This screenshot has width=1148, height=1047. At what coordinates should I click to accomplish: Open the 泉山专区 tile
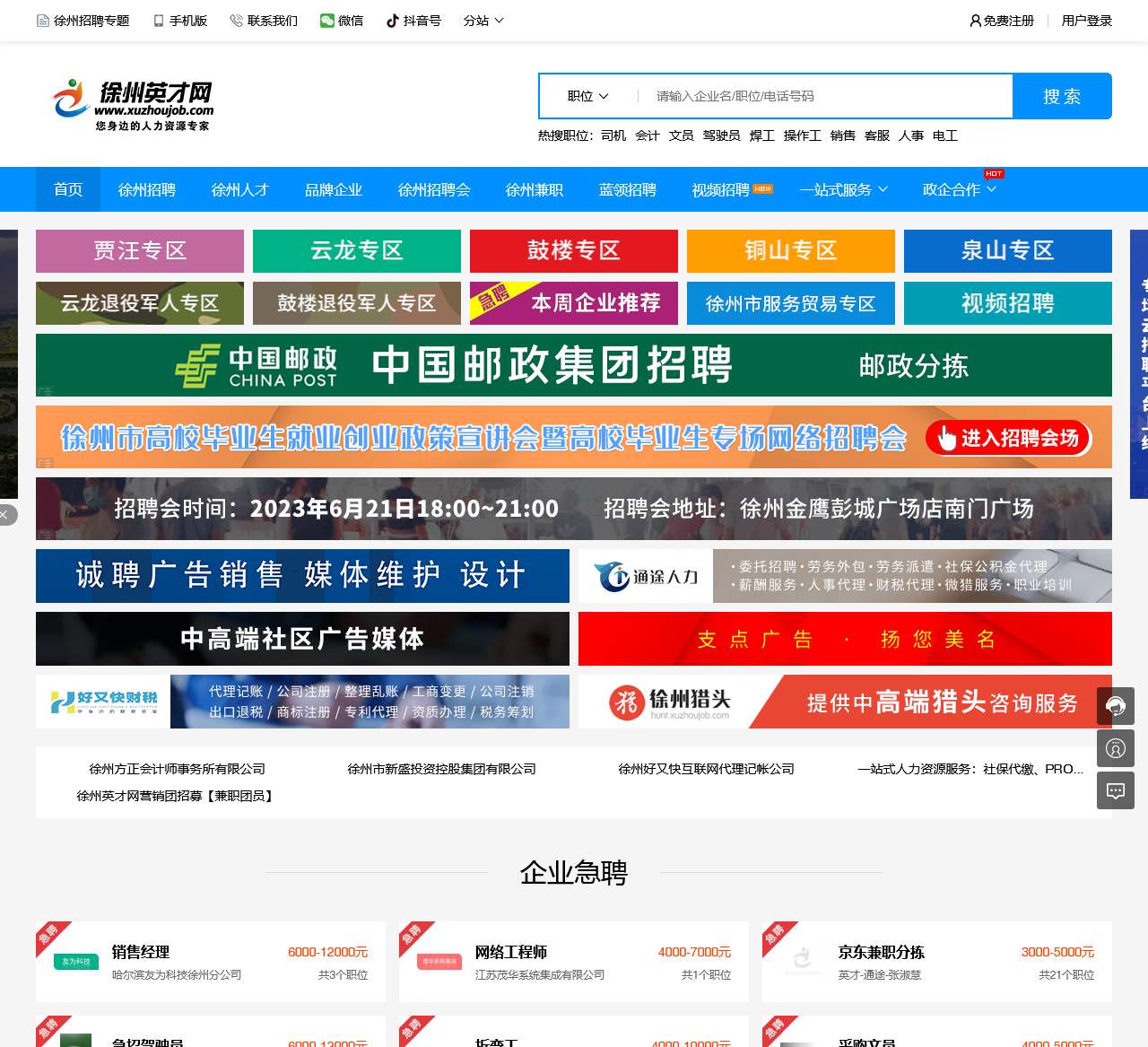[x=1008, y=251]
